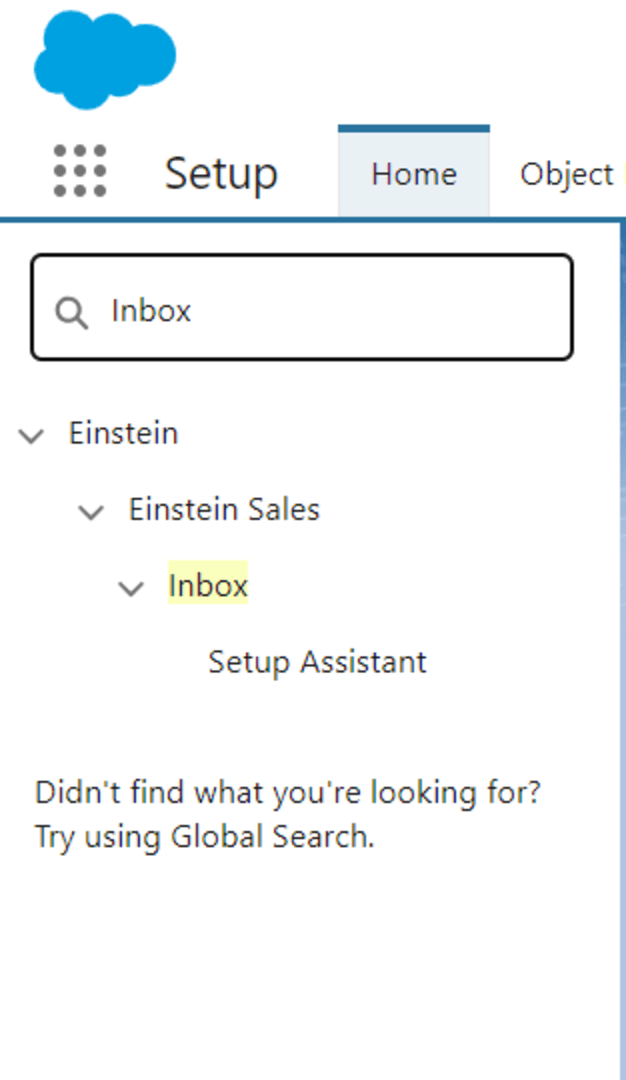Select the highlighted Inbox tree label
The width and height of the screenshot is (626, 1080).
point(208,586)
